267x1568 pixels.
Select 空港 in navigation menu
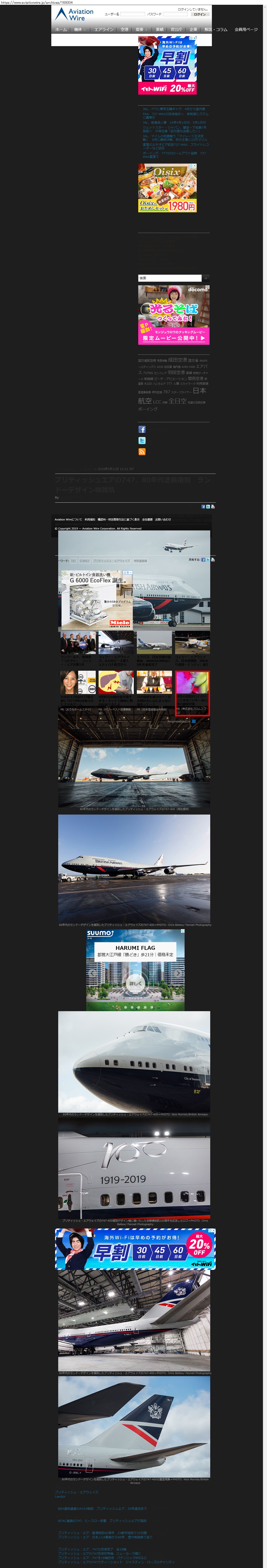[125, 29]
